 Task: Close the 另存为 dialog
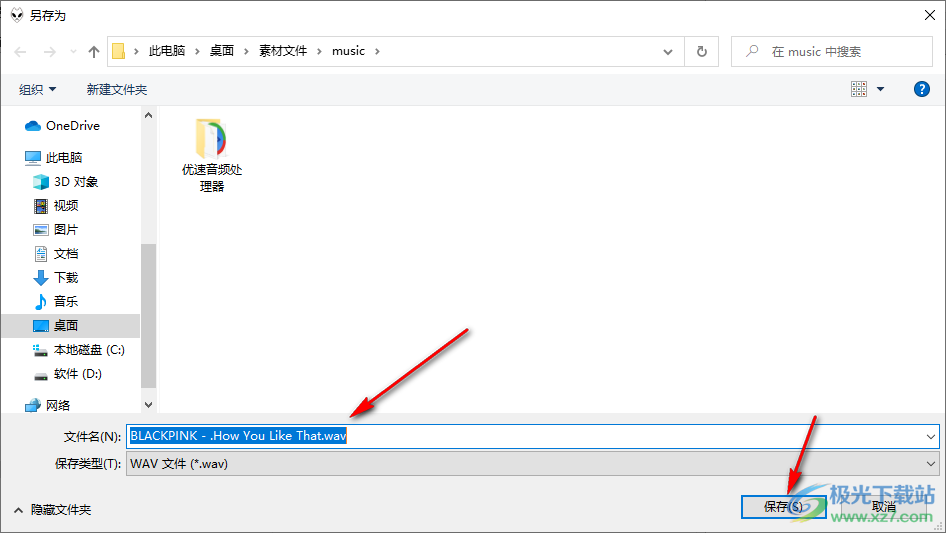coord(930,15)
